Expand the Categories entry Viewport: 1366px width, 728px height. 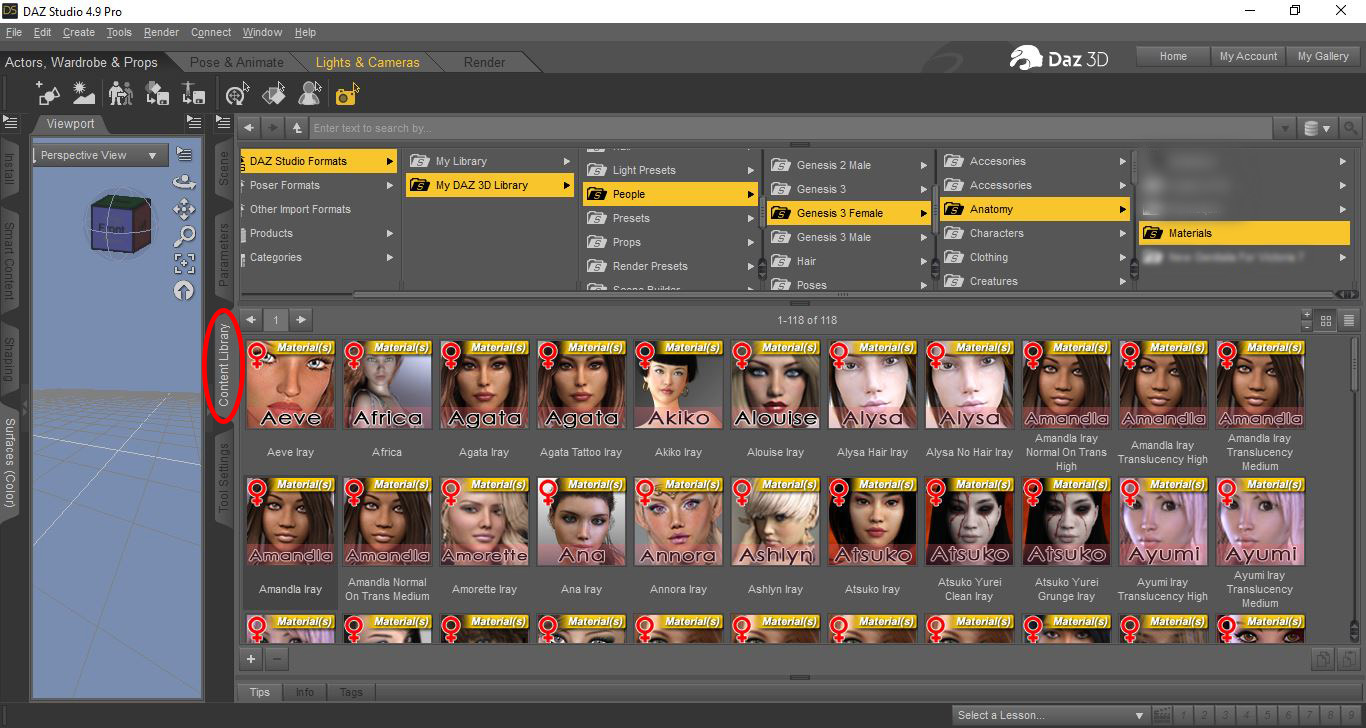point(390,257)
